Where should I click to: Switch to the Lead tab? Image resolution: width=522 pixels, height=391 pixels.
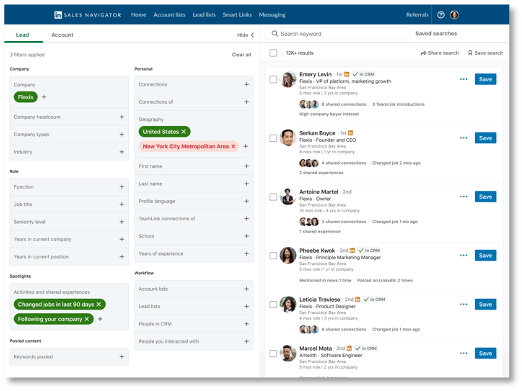tap(22, 35)
